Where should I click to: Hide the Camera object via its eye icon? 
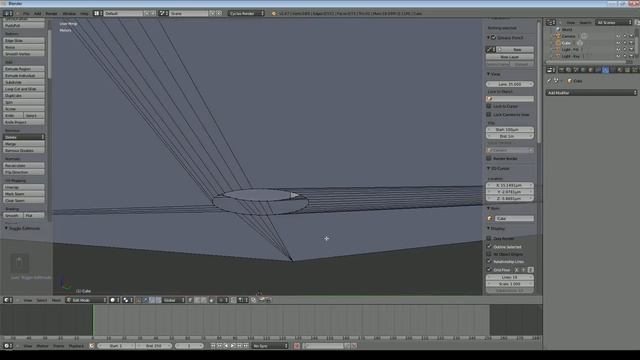(618, 36)
